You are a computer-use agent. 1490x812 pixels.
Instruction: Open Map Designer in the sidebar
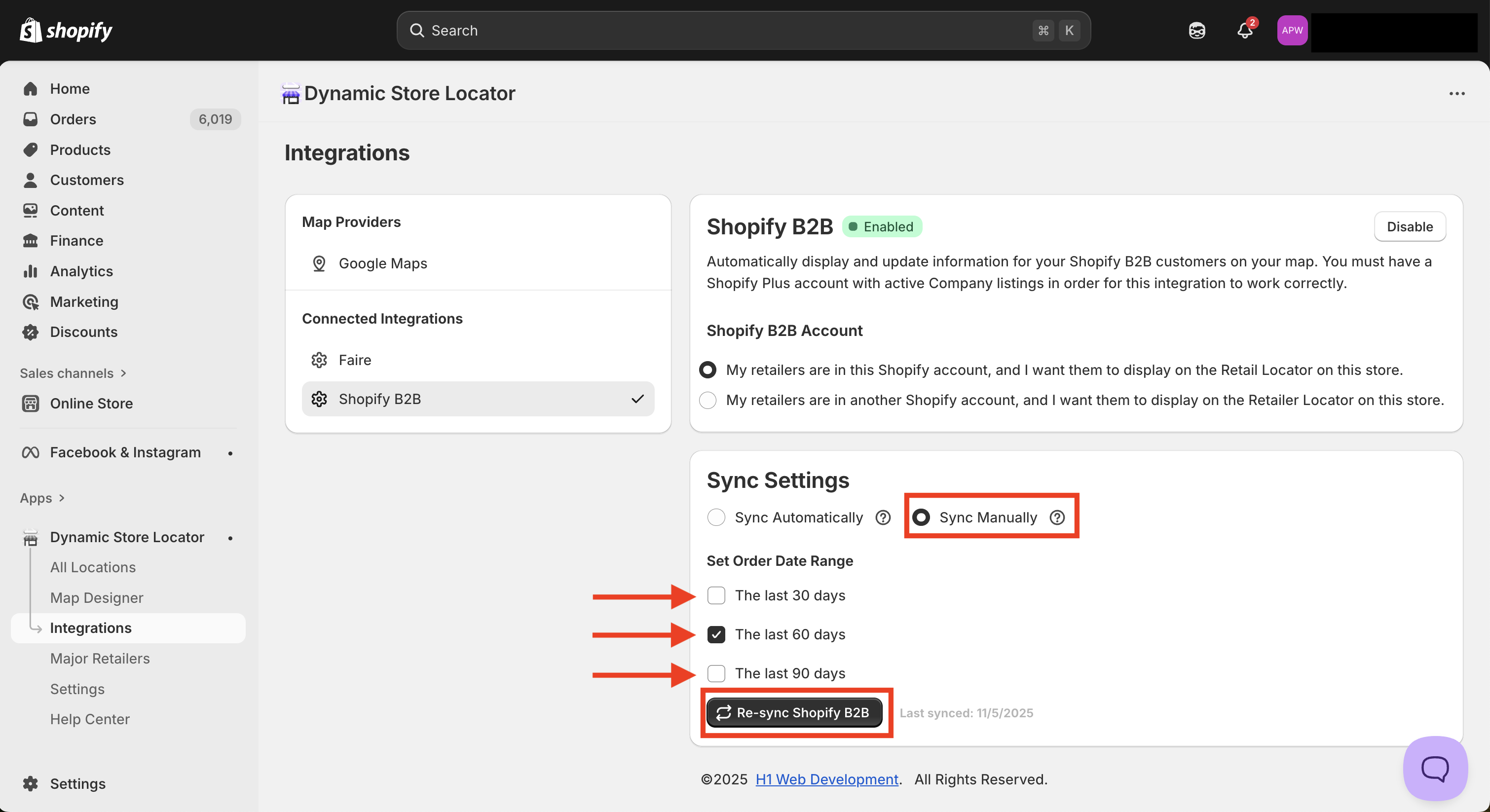click(x=97, y=597)
